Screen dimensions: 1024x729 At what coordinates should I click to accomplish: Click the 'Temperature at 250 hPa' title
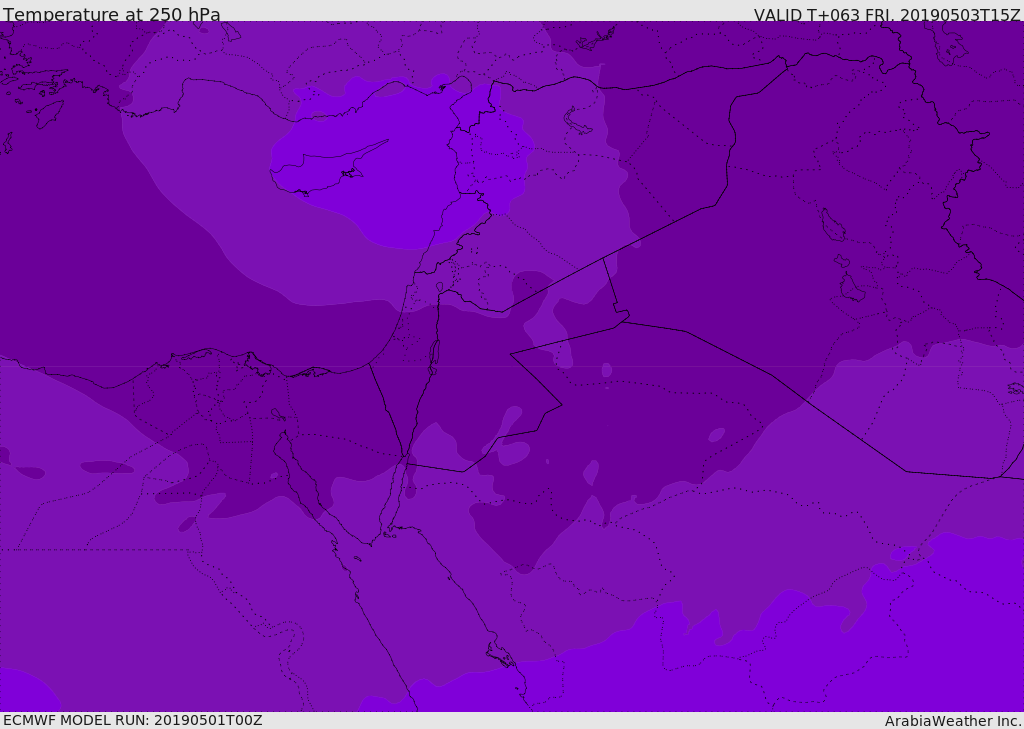click(x=112, y=14)
